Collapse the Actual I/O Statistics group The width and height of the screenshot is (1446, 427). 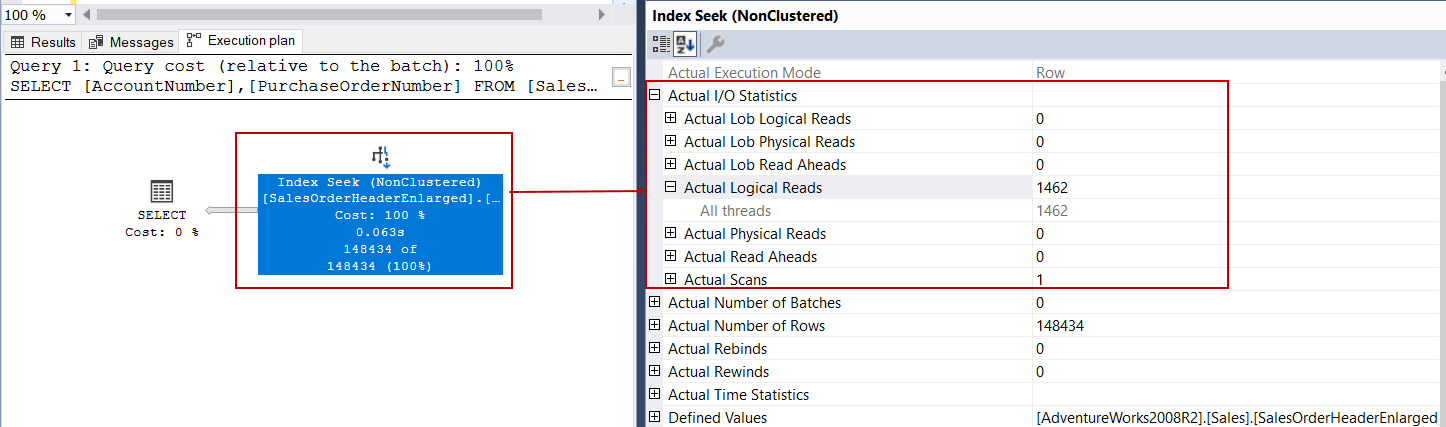point(655,96)
